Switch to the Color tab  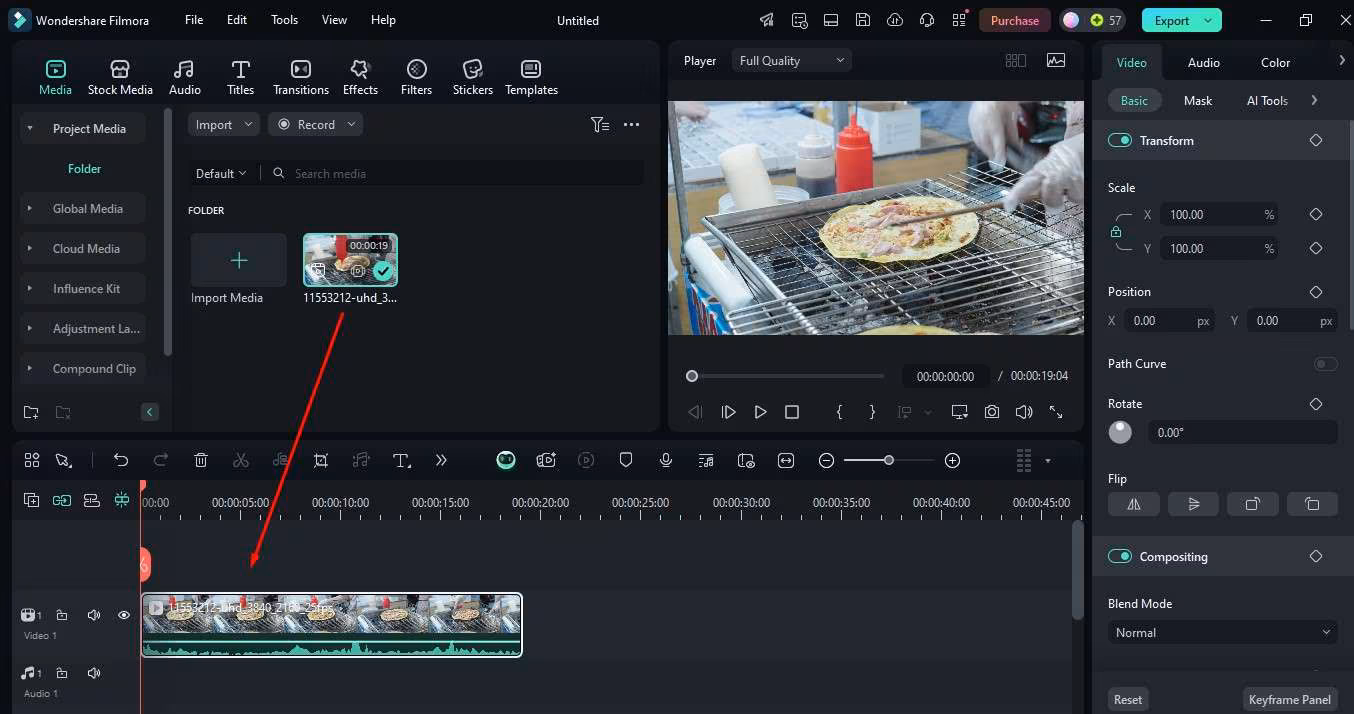pos(1275,62)
